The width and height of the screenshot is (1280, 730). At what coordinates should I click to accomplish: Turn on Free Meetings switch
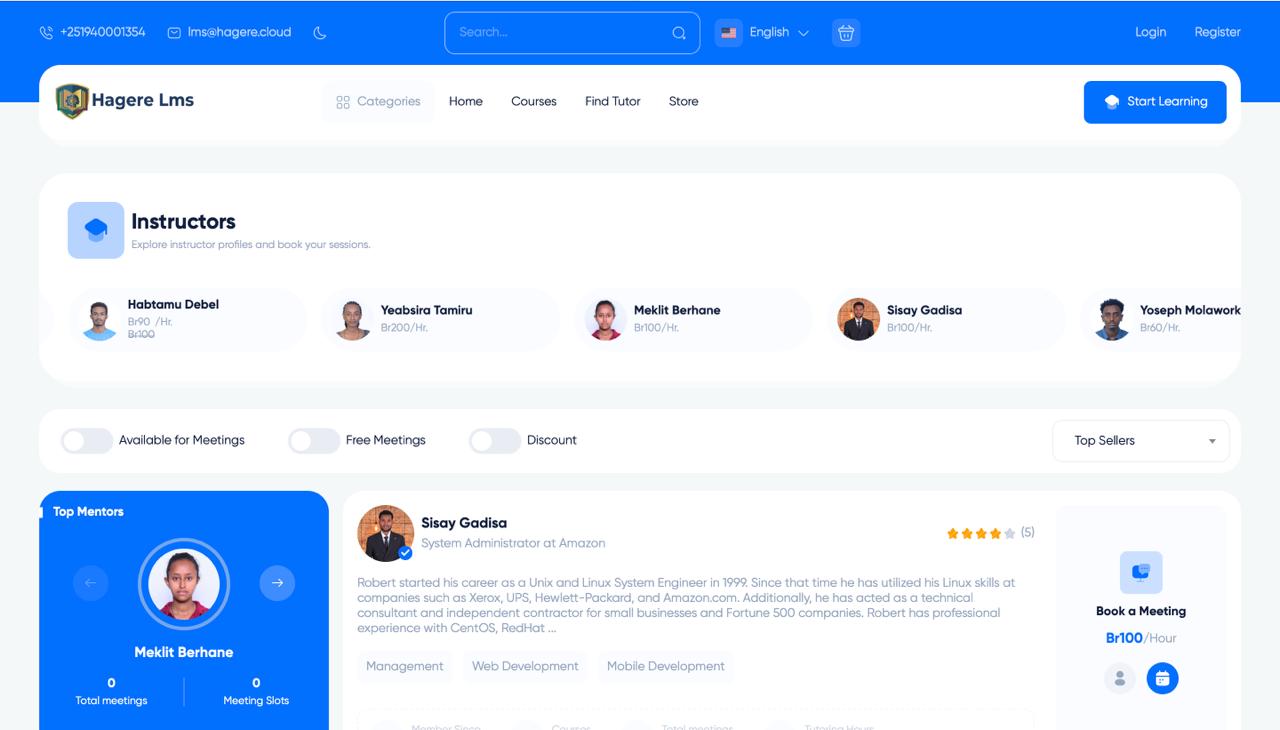tap(314, 441)
